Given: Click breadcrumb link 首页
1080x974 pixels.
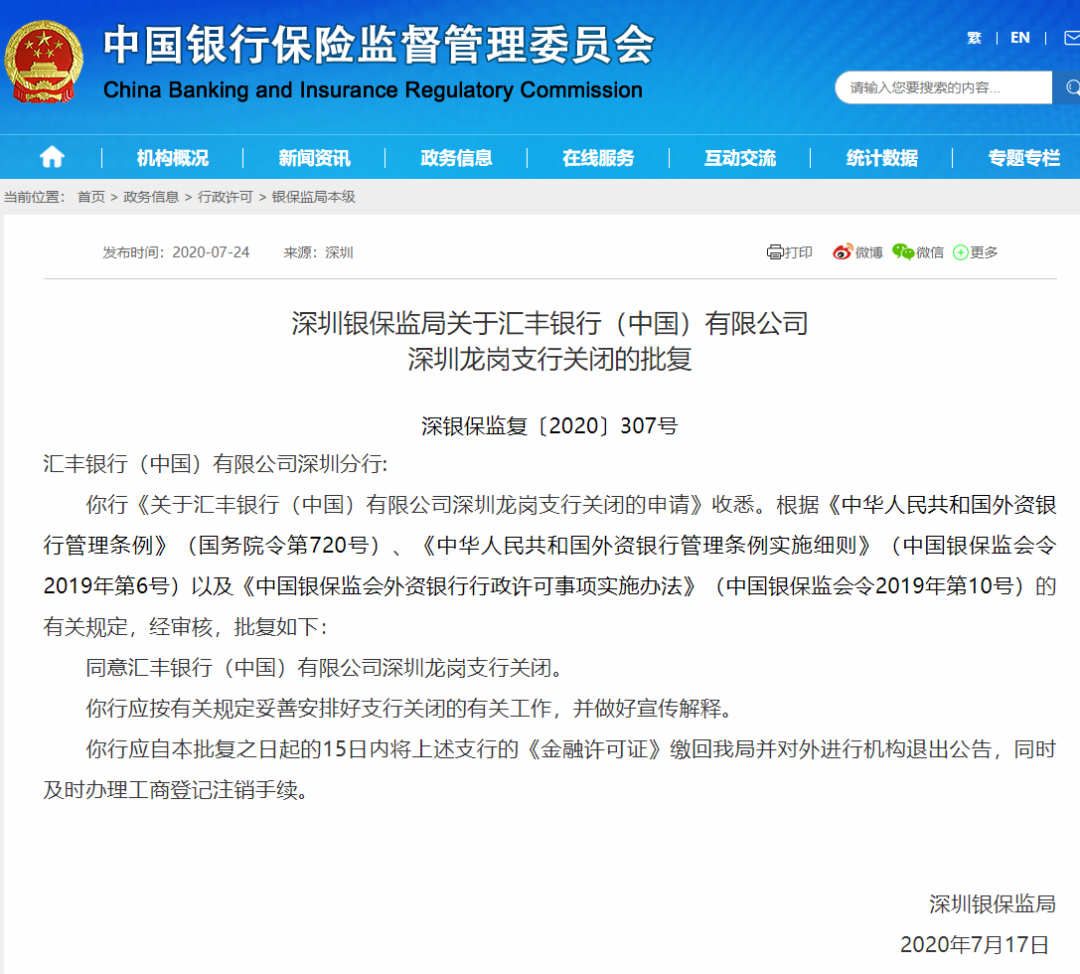Looking at the screenshot, I should tap(91, 197).
